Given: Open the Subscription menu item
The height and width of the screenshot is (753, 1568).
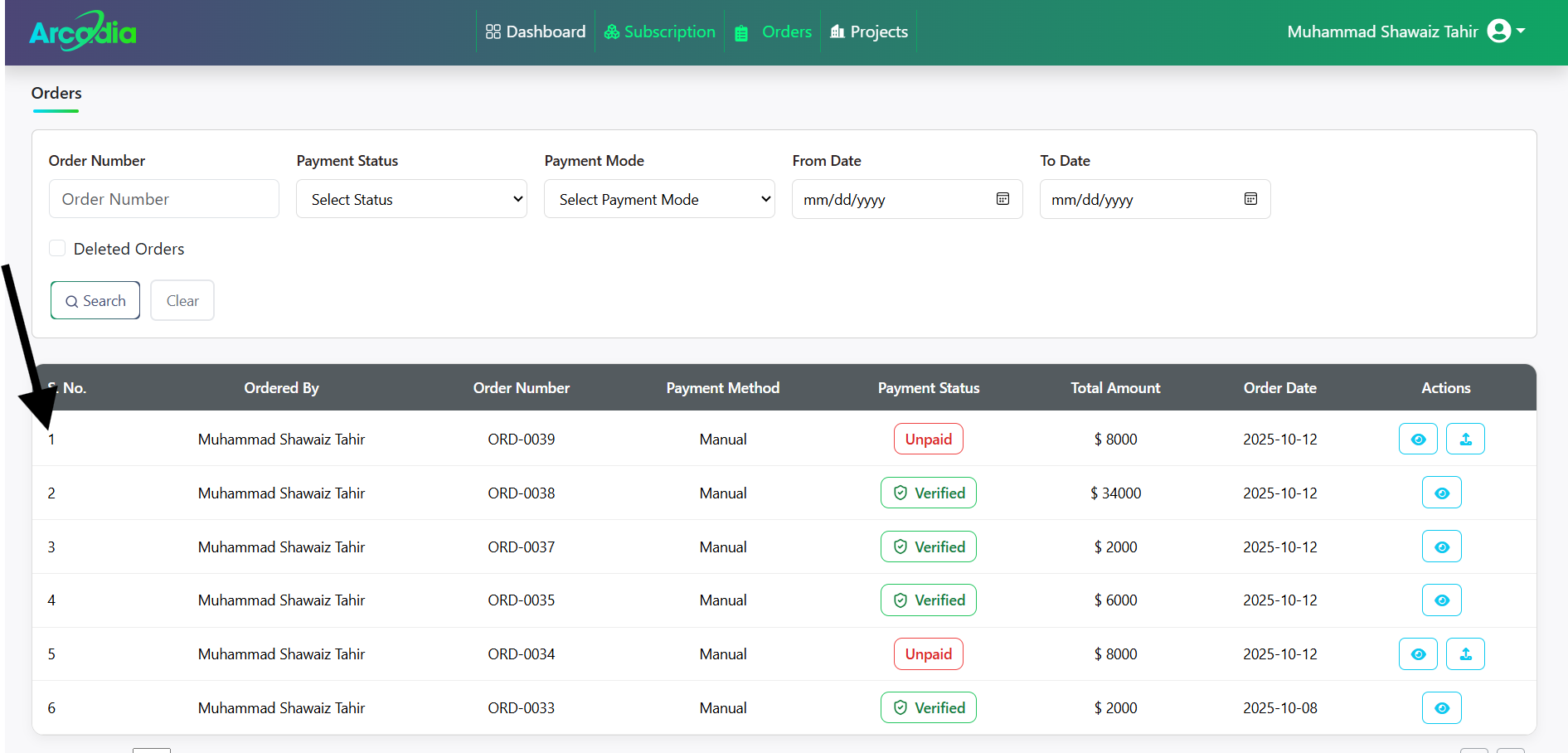Looking at the screenshot, I should pyautogui.click(x=659, y=32).
